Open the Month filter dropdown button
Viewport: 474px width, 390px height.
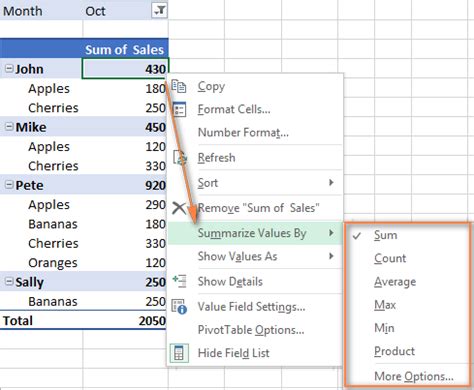tap(159, 11)
